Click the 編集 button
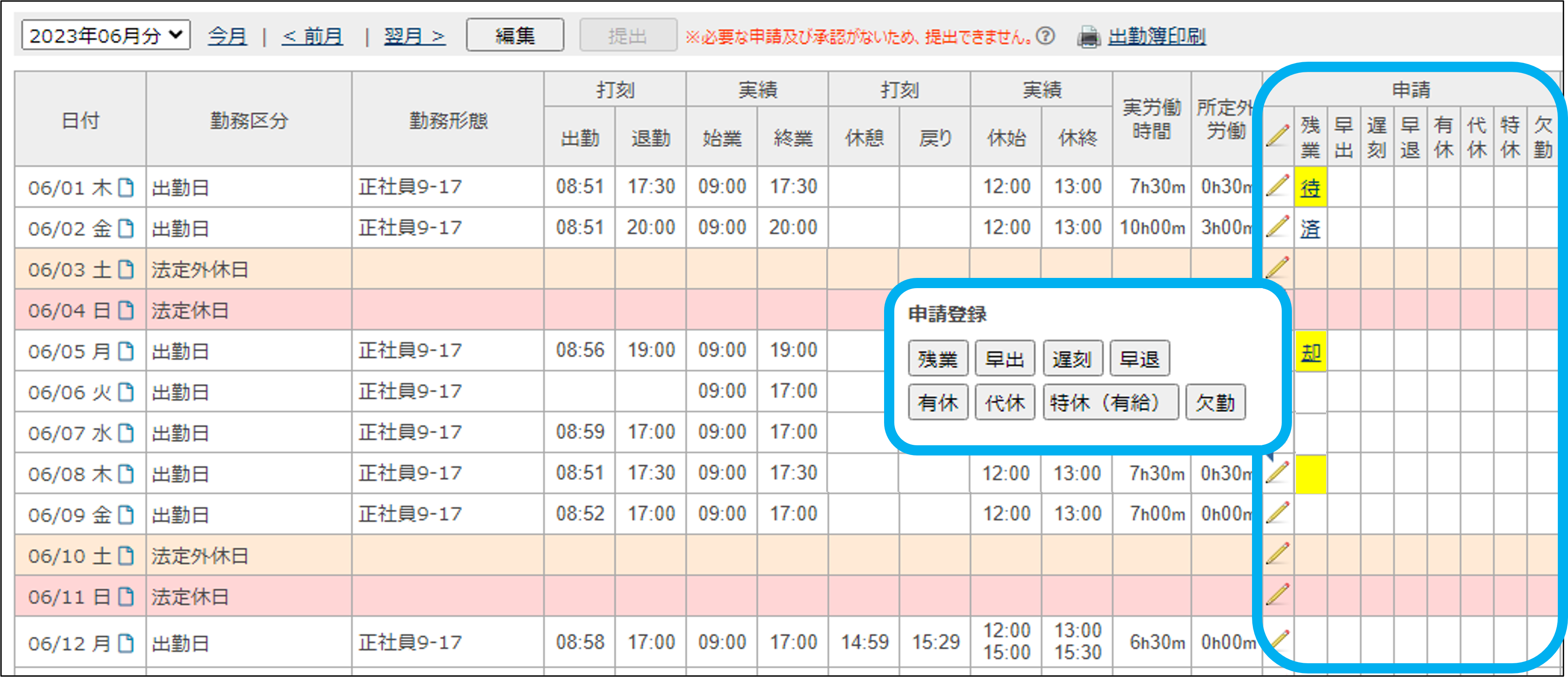1568x677 pixels. pos(515,36)
